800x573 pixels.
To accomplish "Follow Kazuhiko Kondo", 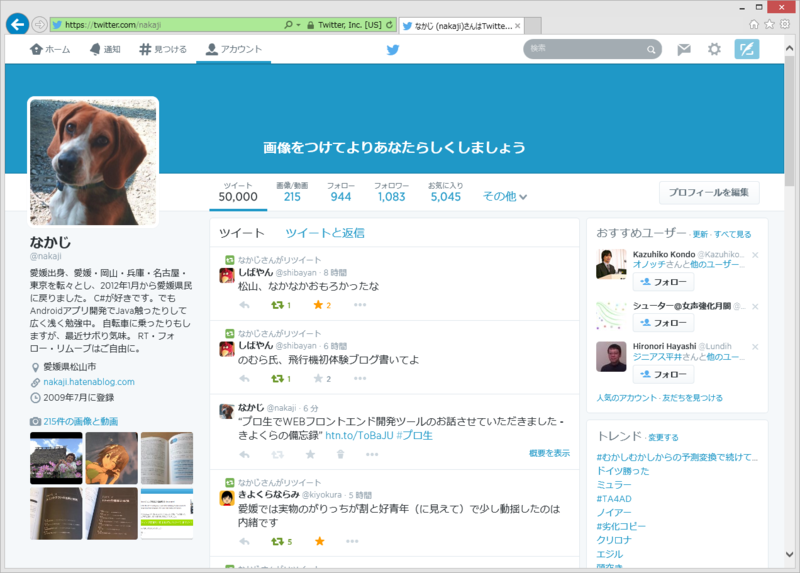I will coord(663,282).
